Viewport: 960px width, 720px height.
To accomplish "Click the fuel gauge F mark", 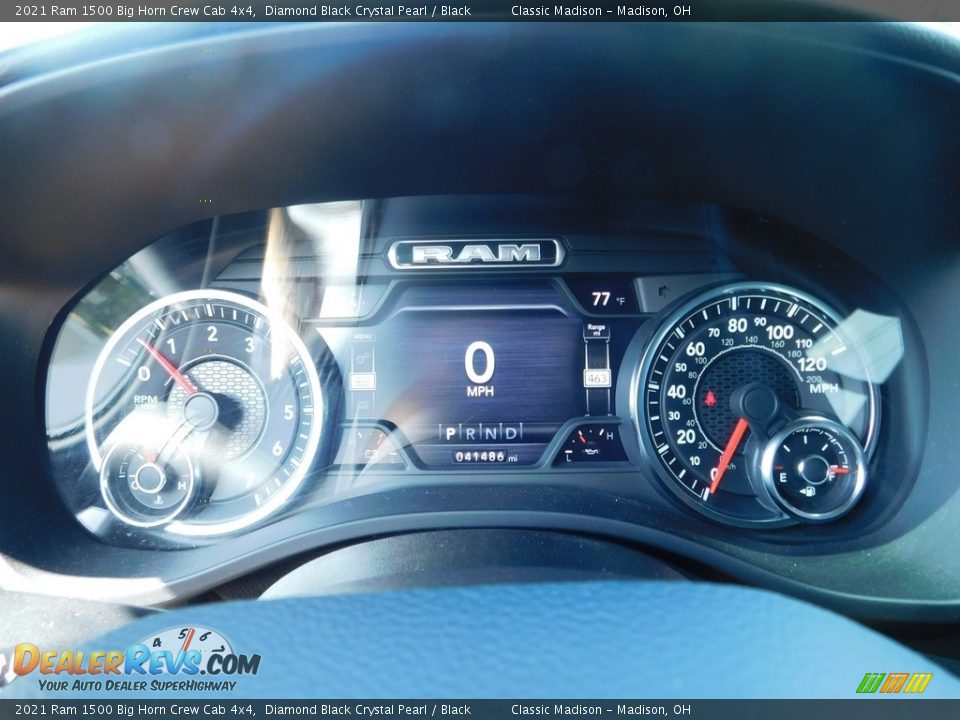I will point(831,477).
